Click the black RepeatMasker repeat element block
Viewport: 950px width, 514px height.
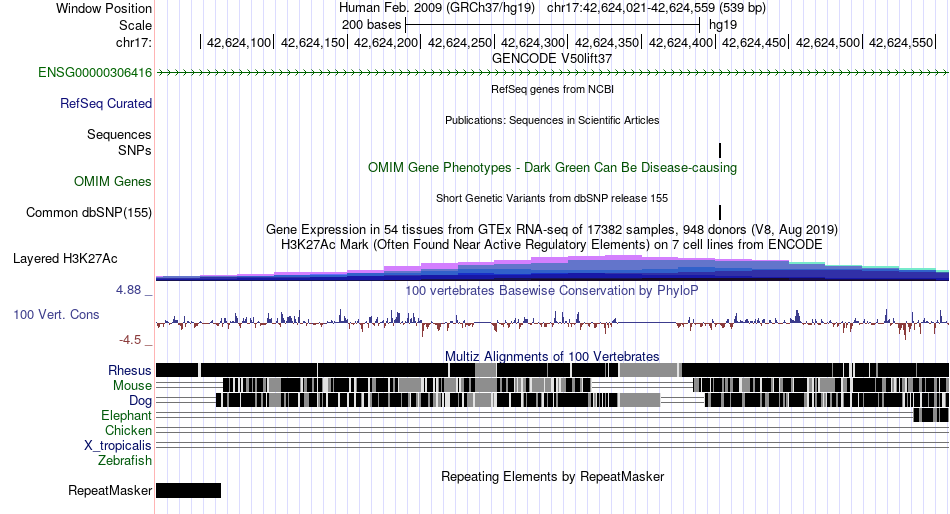[188, 490]
